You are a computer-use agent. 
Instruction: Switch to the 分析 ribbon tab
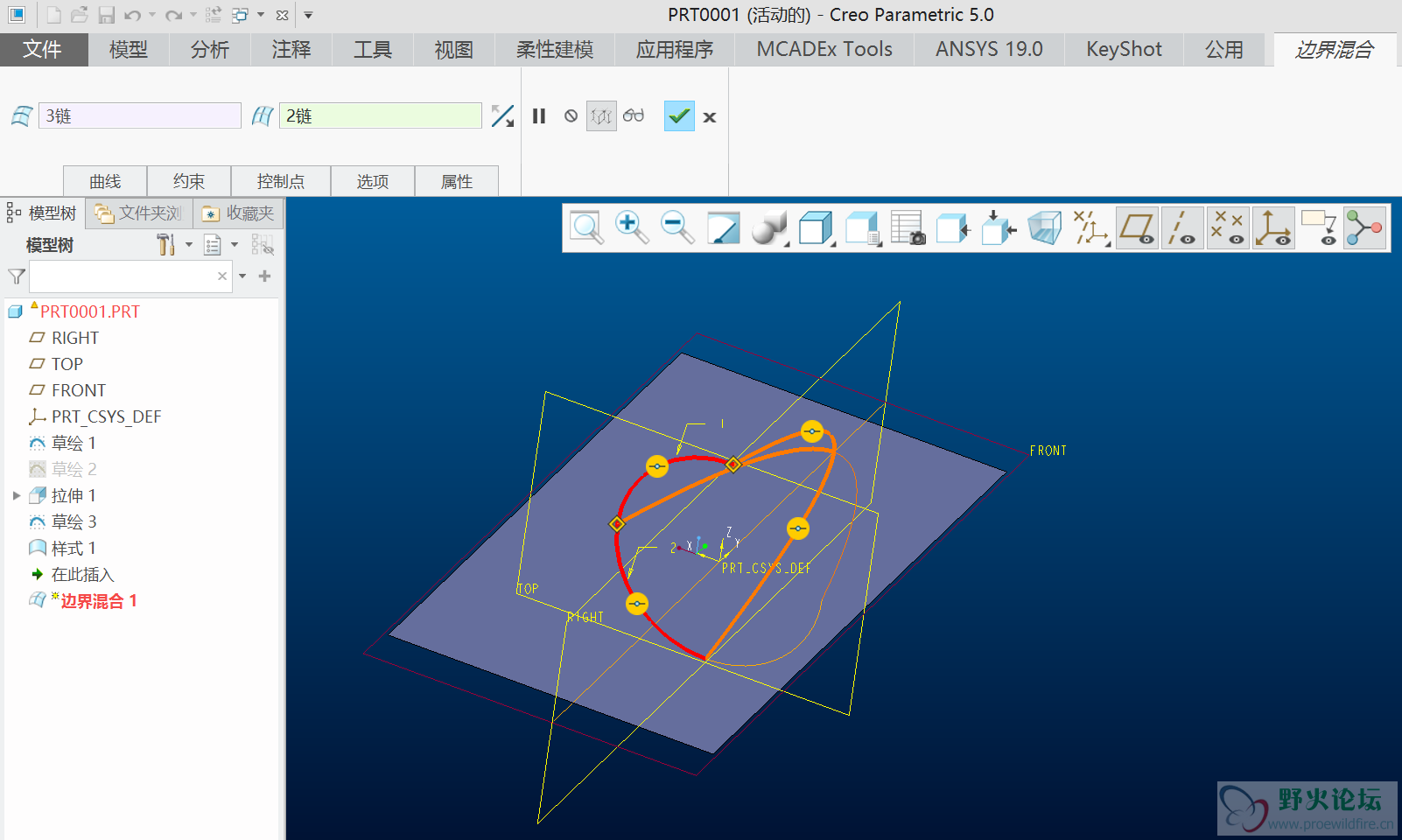point(210,50)
